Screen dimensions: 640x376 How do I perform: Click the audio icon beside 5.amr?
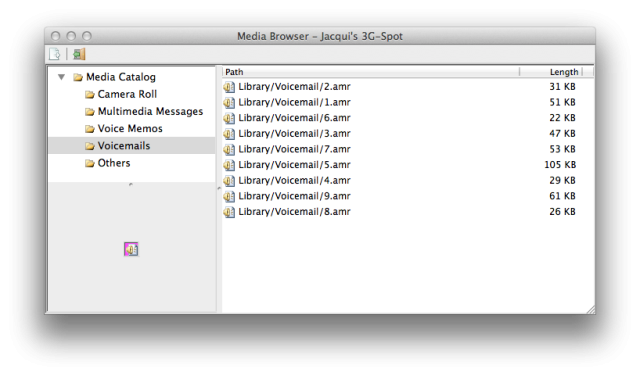(229, 165)
